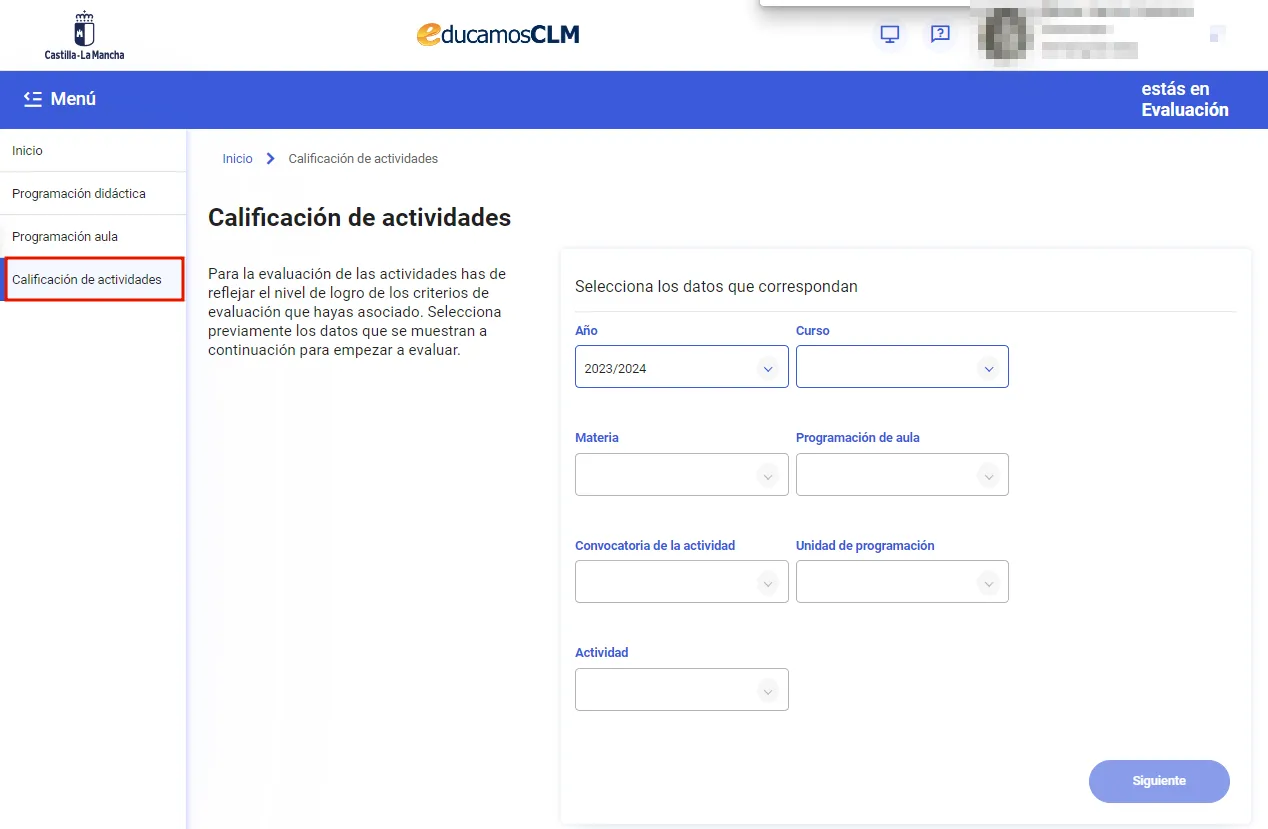Click the Castilla-La Mancha logo
Viewport: 1268px width, 829px height.
tap(84, 35)
